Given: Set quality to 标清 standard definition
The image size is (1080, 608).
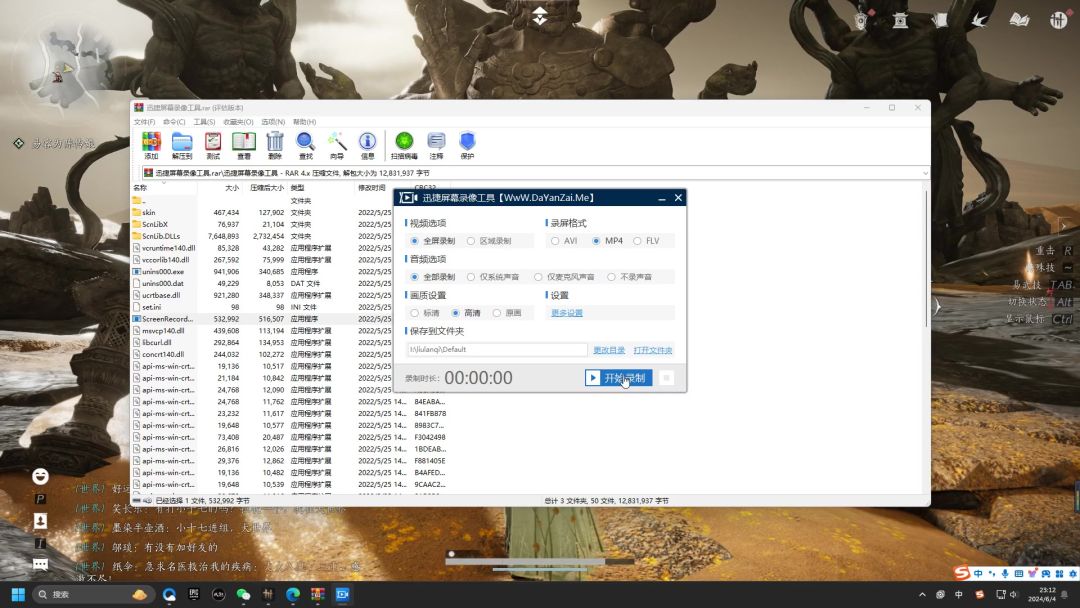Looking at the screenshot, I should [425, 313].
